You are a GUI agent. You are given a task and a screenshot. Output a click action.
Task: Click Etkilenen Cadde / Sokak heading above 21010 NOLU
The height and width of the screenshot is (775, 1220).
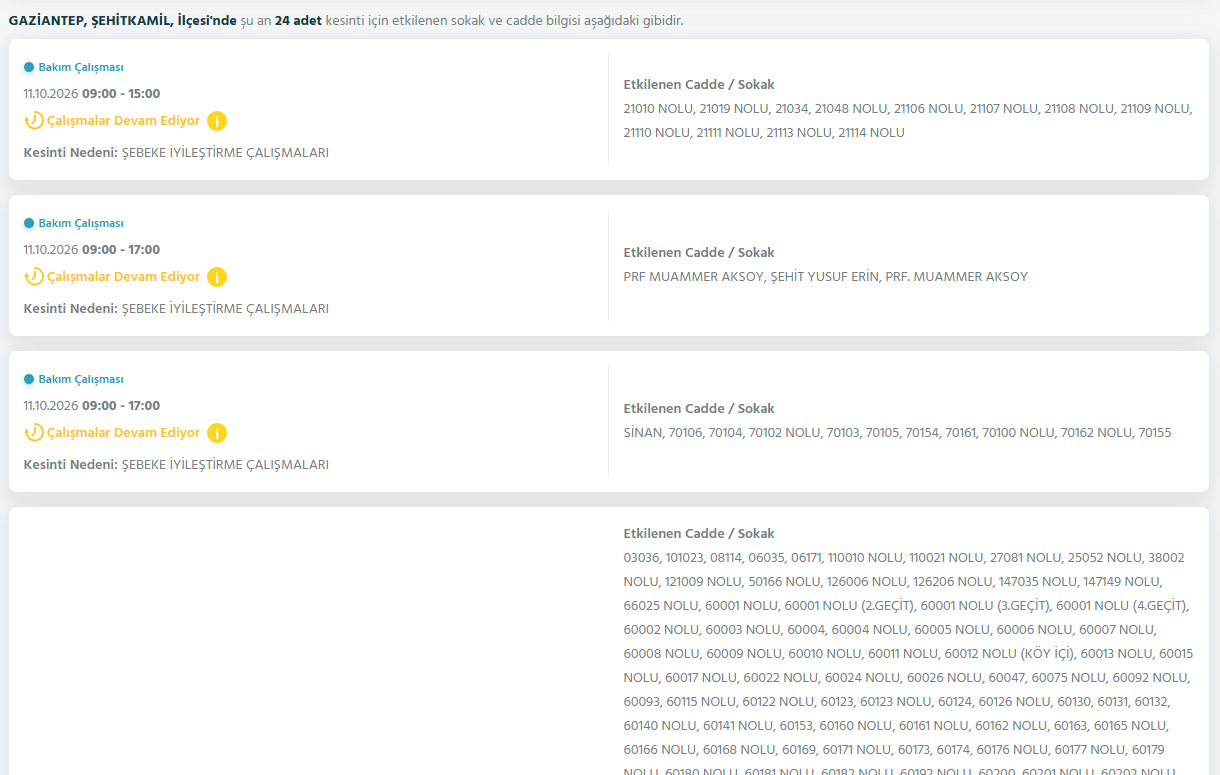pyautogui.click(x=699, y=85)
